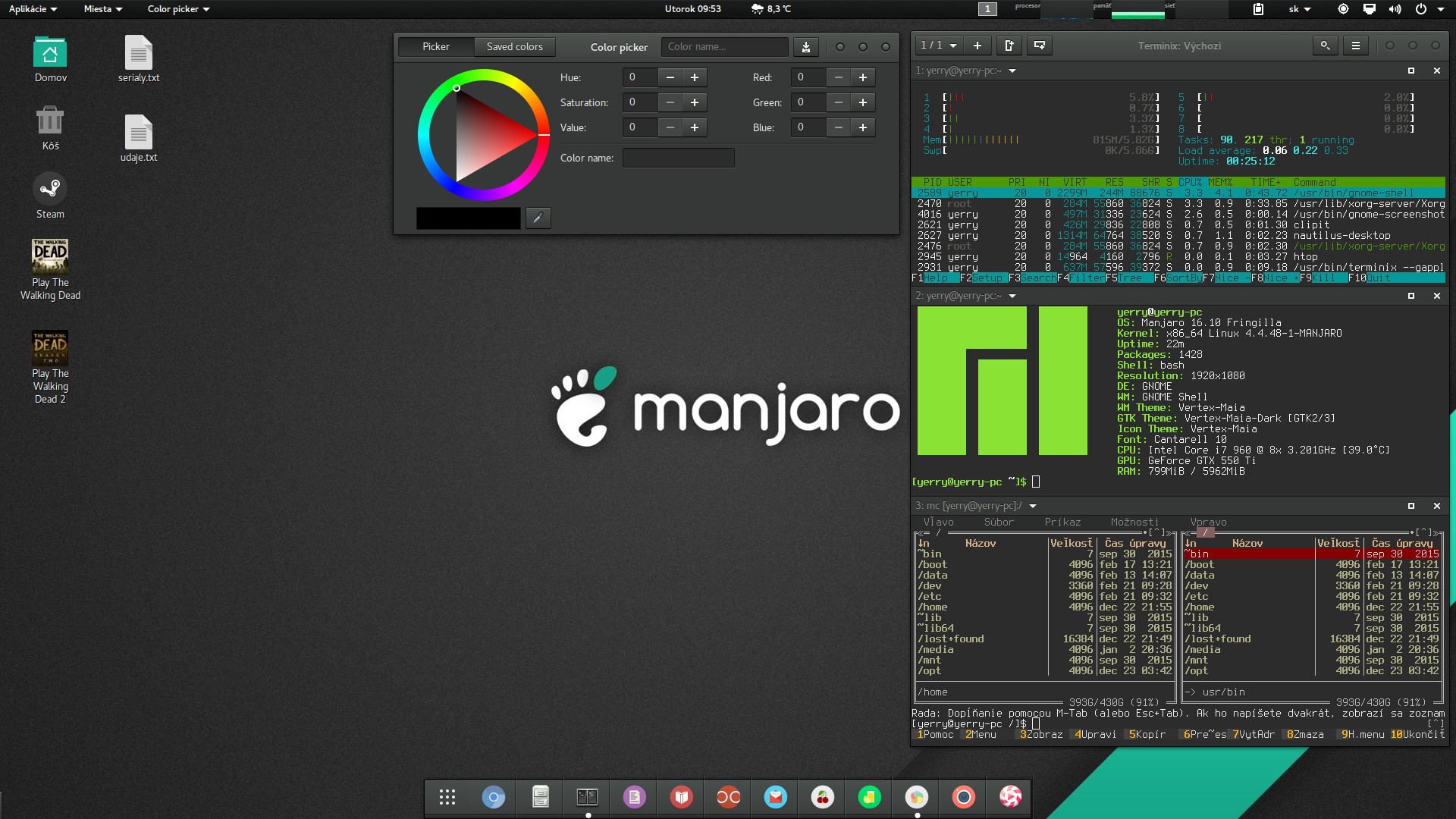1456x819 pixels.
Task: Click 5 Kopír in mc function bar
Action: [x=1147, y=734]
